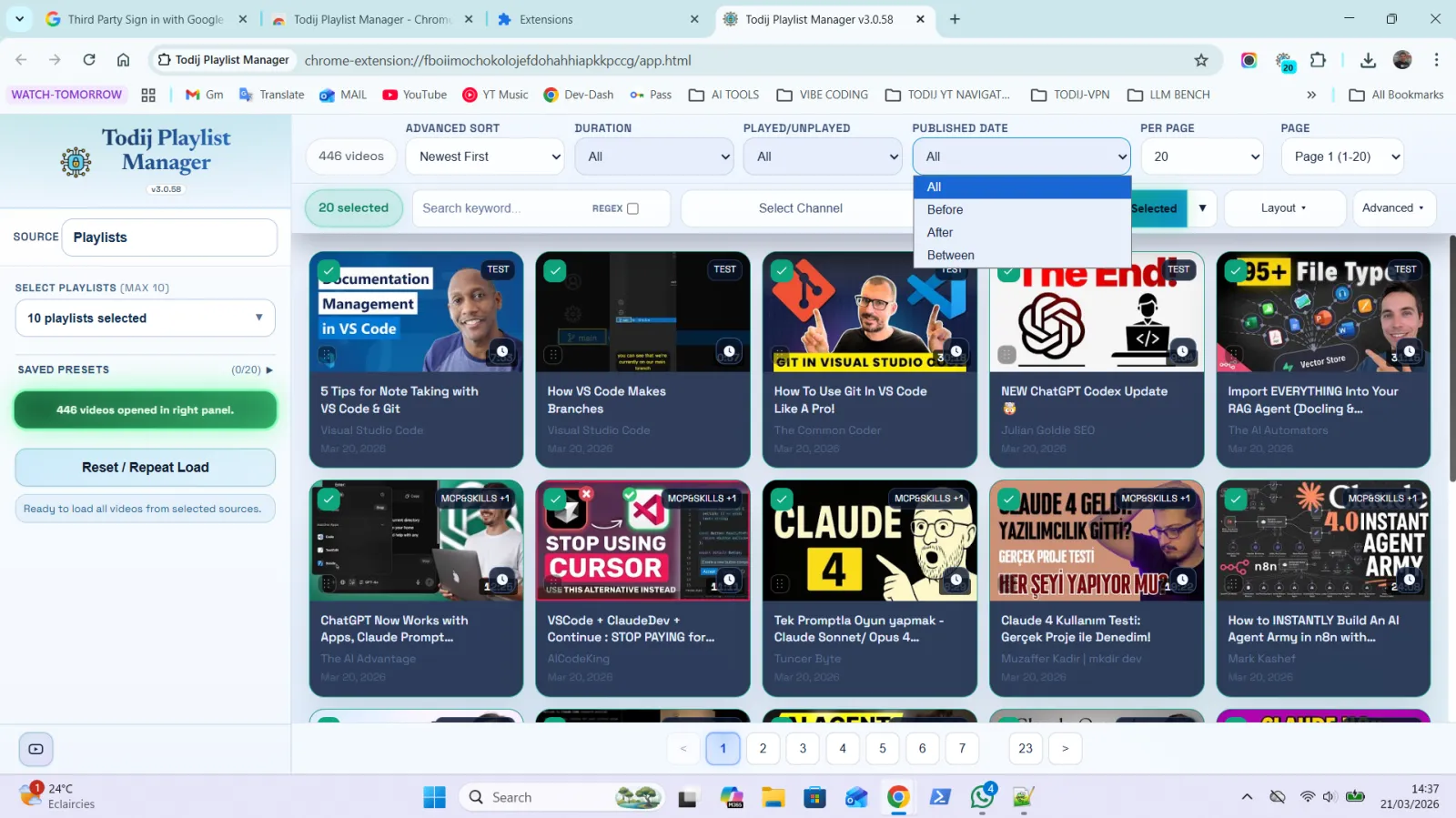Click the 'Search keyword' input field
This screenshot has height=818, width=1456.
point(500,208)
